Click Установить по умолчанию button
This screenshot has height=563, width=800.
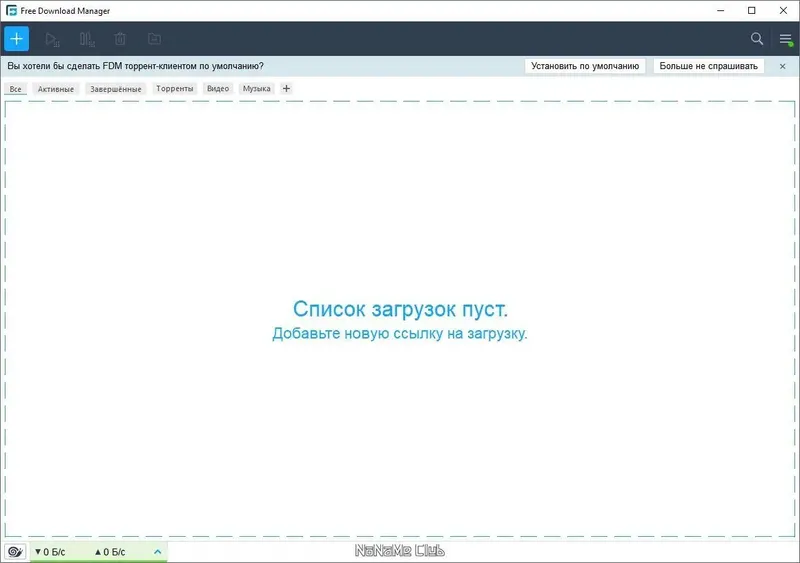click(x=585, y=66)
